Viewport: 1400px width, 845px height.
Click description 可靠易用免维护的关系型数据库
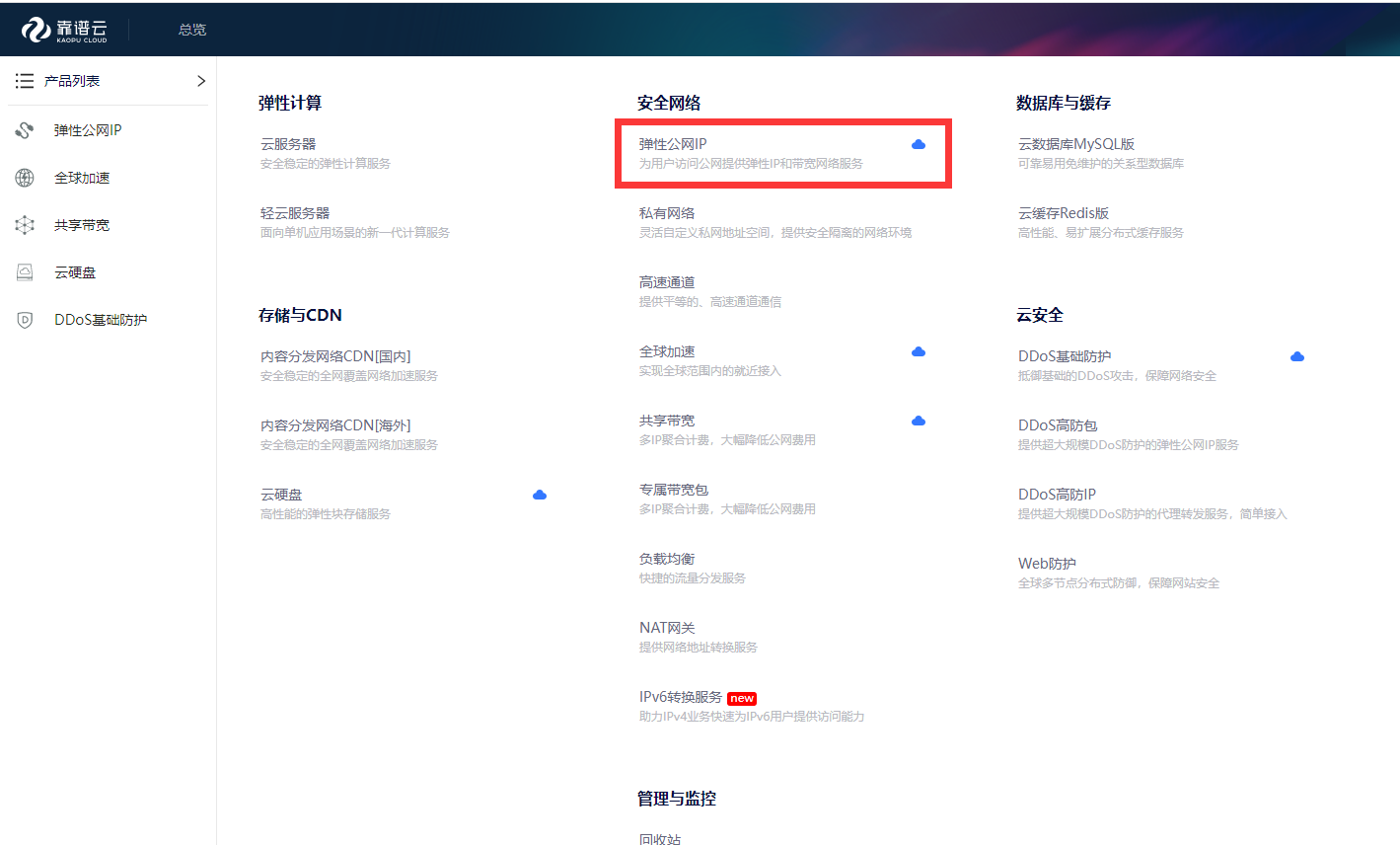click(1101, 164)
